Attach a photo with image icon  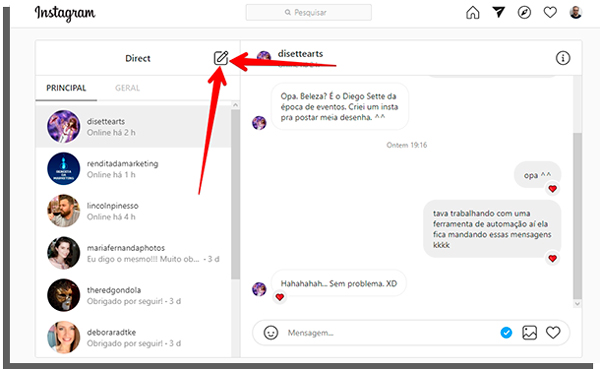click(530, 333)
